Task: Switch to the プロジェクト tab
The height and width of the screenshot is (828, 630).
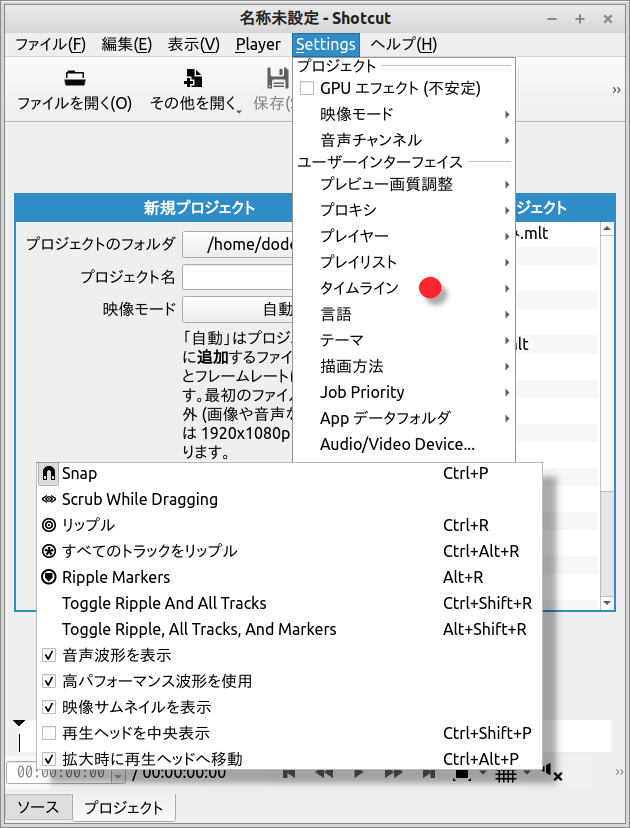Action: click(124, 807)
